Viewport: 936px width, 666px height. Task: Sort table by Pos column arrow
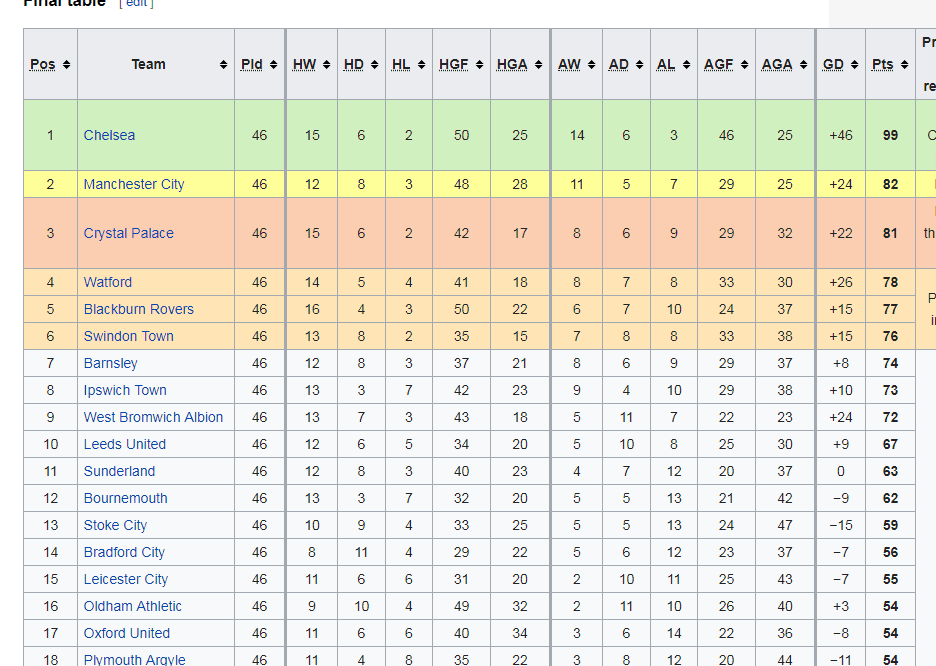pyautogui.click(x=66, y=64)
